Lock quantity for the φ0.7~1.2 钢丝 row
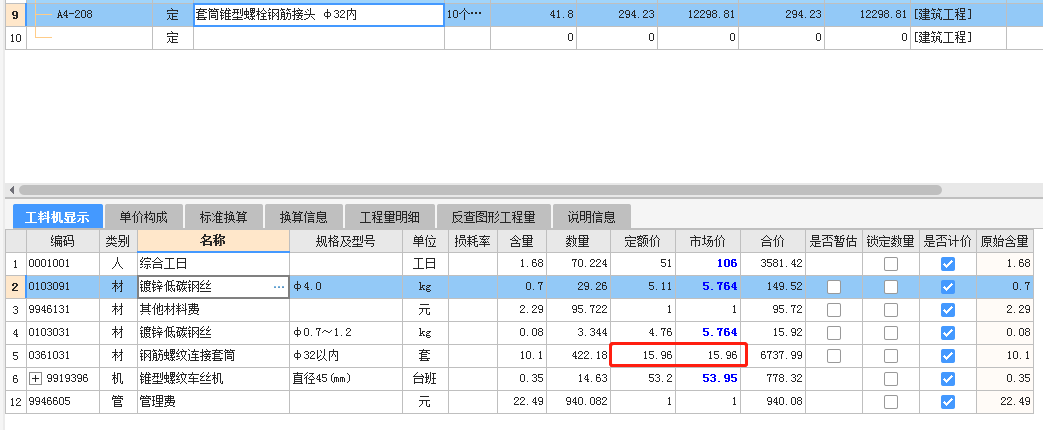The width and height of the screenshot is (1043, 430). [891, 333]
